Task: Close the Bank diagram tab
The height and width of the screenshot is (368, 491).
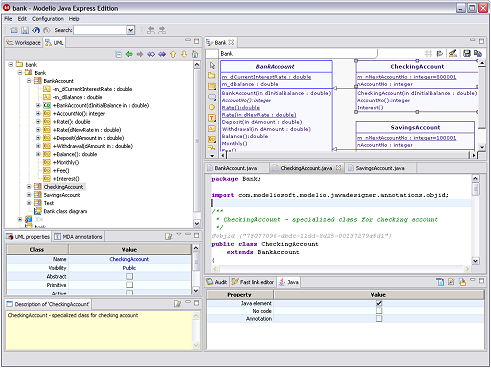Action: [x=231, y=42]
